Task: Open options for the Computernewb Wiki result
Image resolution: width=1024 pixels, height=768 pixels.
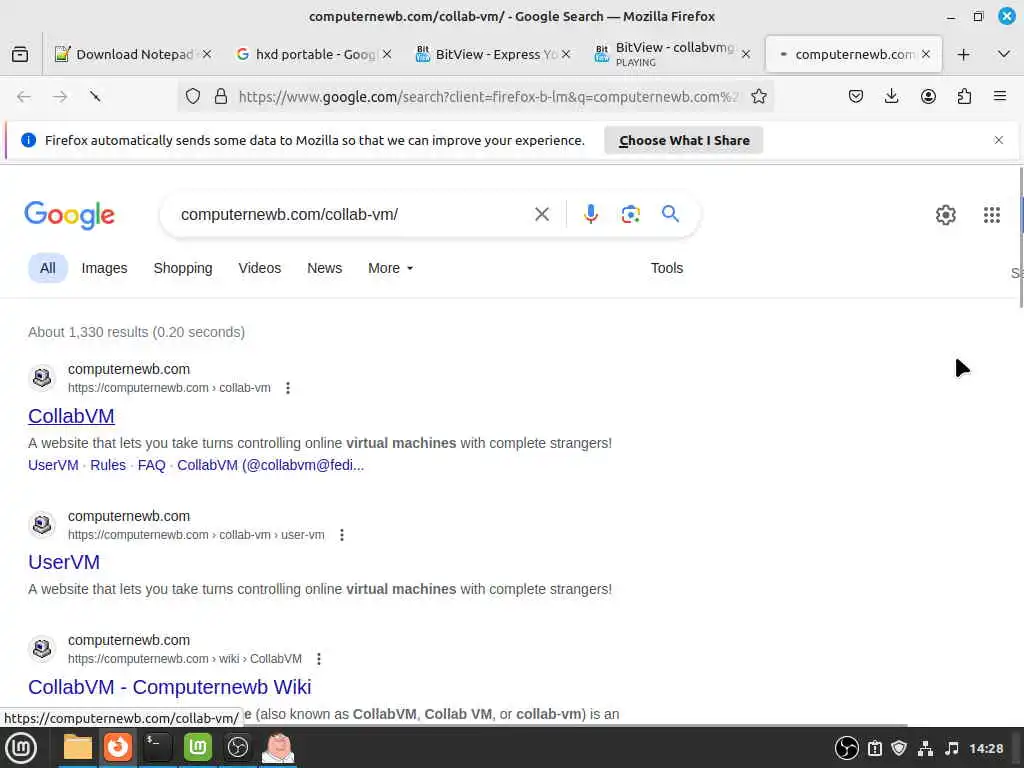Action: (x=319, y=659)
